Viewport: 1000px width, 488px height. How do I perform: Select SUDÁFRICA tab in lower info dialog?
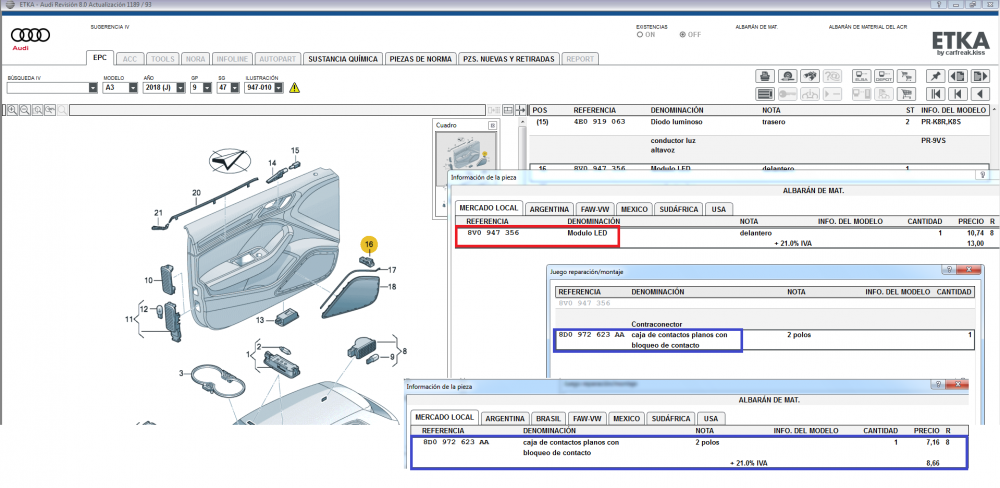point(670,419)
